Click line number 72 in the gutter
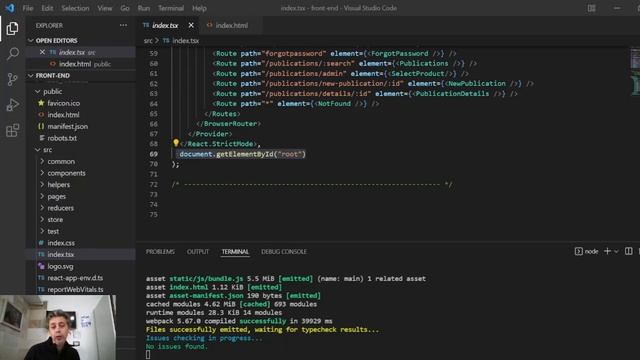This screenshot has width=640, height=360. click(153, 184)
